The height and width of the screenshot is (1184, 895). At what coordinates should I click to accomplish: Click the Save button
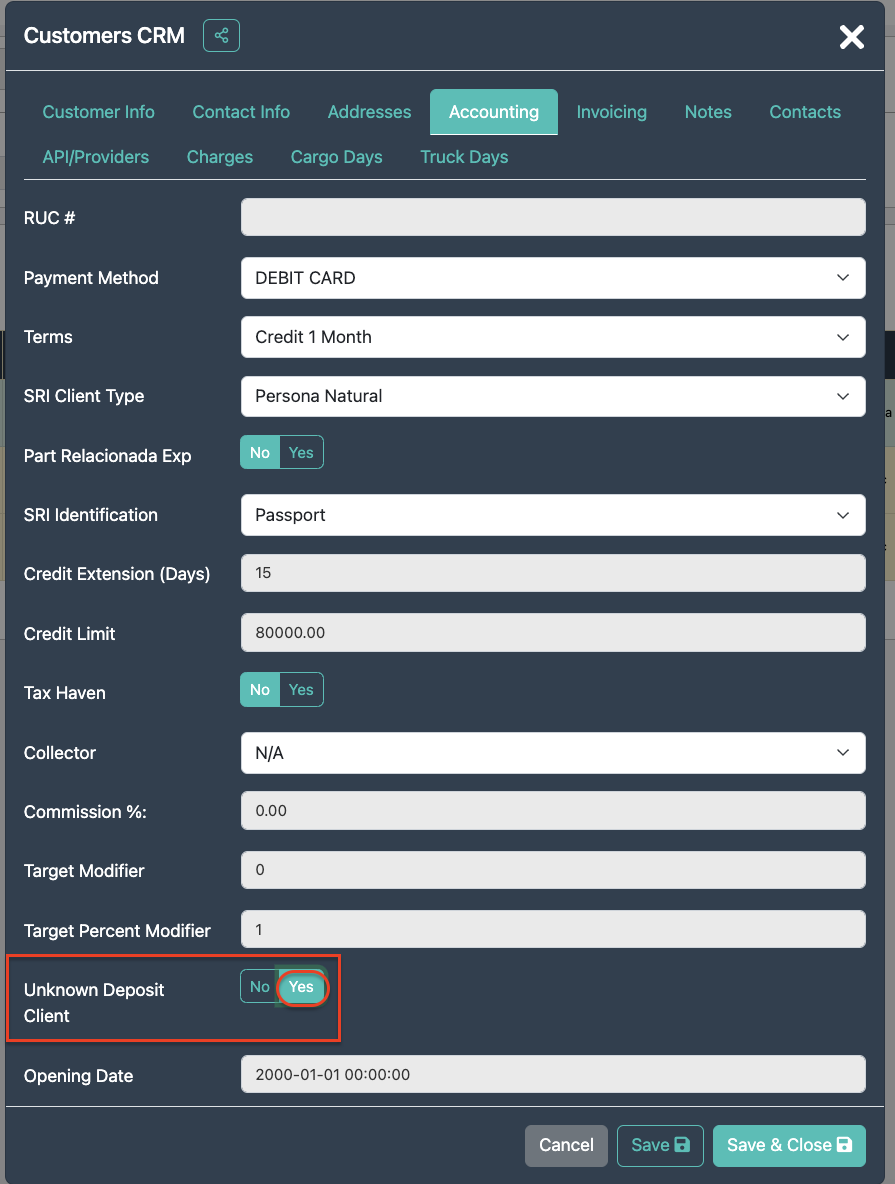tap(660, 1145)
